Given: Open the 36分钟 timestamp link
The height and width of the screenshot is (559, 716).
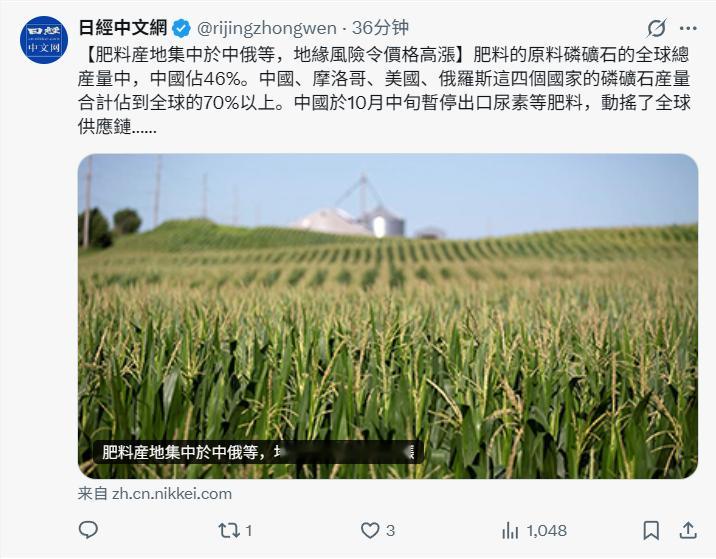Looking at the screenshot, I should coord(380,28).
